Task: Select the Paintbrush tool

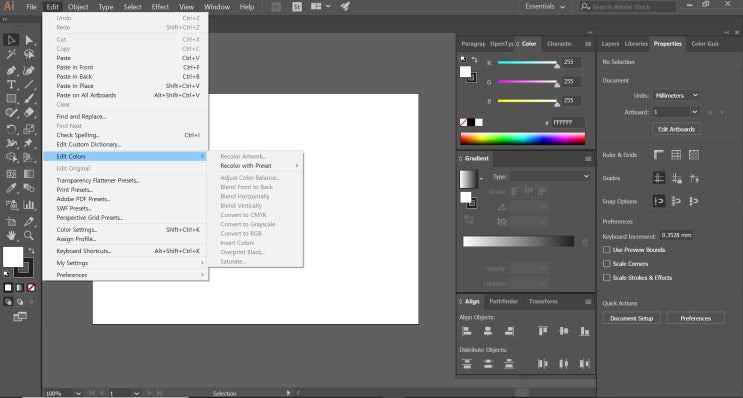Action: tap(29, 99)
